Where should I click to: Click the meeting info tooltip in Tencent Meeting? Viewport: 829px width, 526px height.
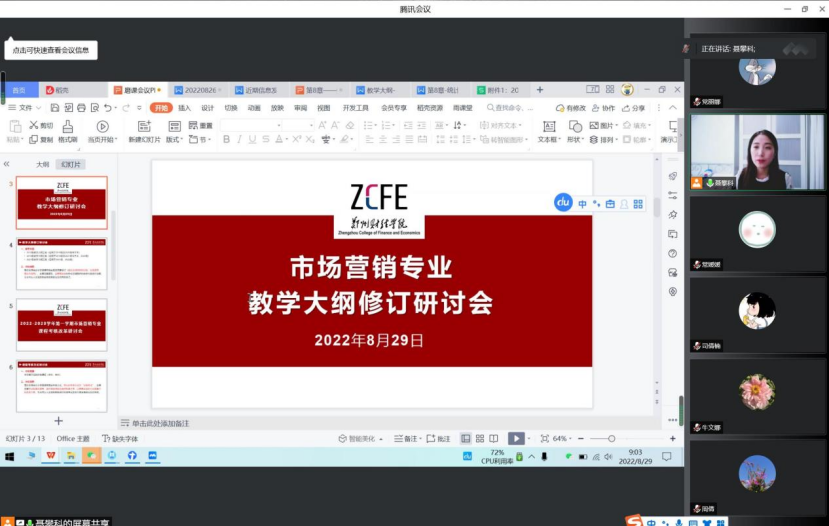click(x=51, y=50)
